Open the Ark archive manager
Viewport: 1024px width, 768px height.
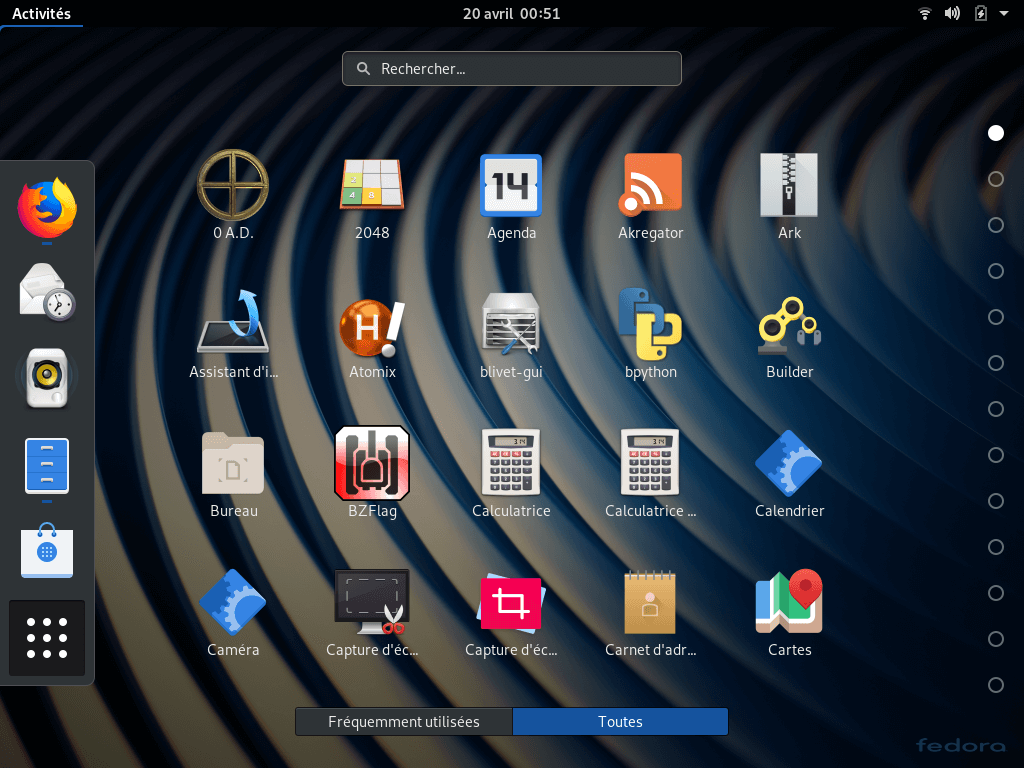click(789, 185)
